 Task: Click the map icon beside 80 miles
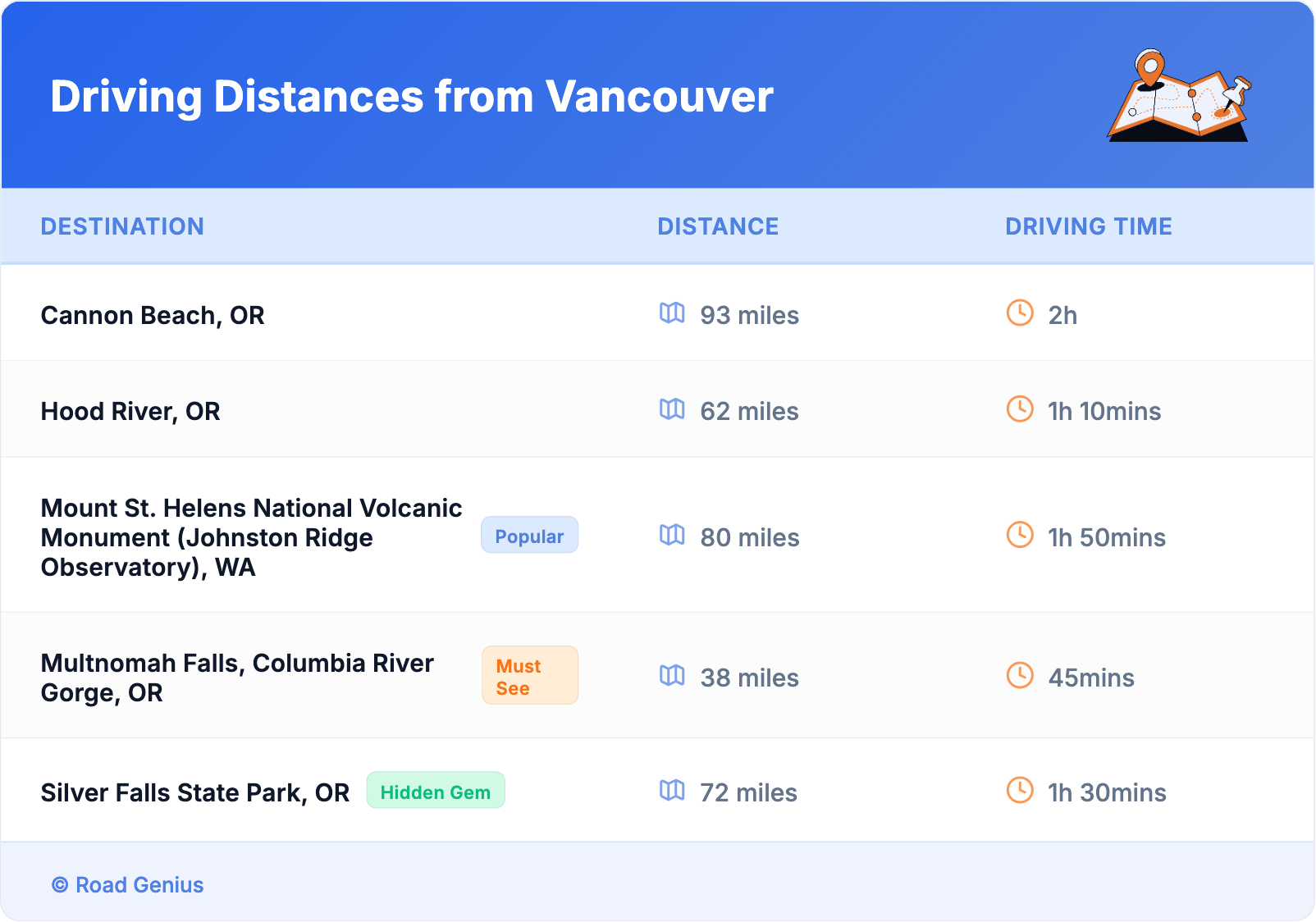(x=672, y=536)
